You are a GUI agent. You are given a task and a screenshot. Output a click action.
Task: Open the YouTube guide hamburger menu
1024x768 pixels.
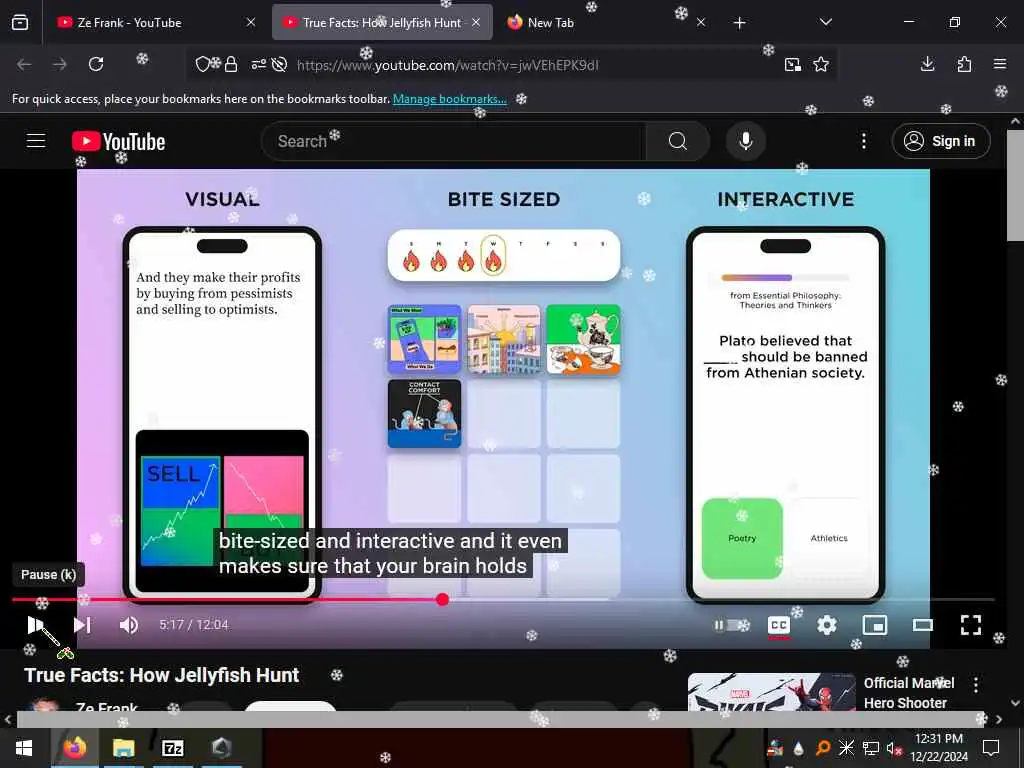click(36, 140)
